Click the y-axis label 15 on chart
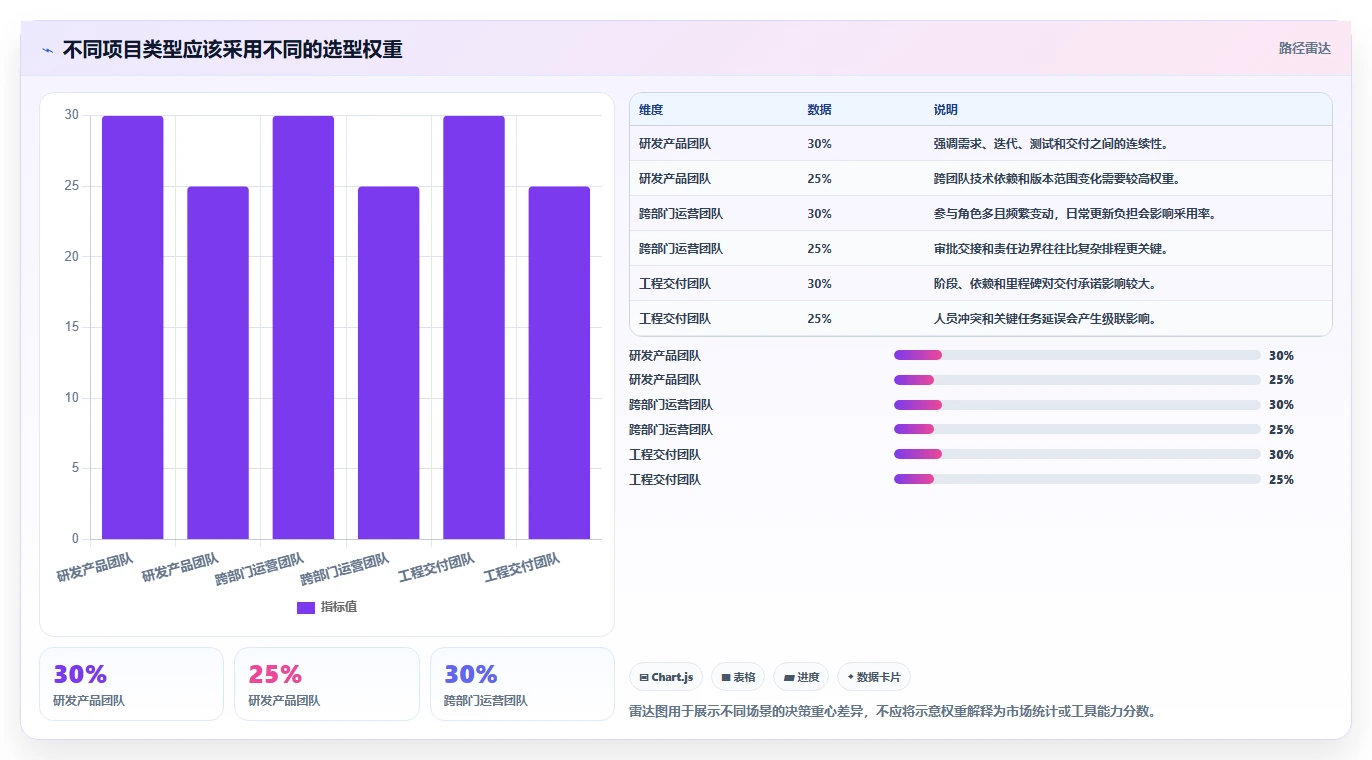 (x=72, y=327)
